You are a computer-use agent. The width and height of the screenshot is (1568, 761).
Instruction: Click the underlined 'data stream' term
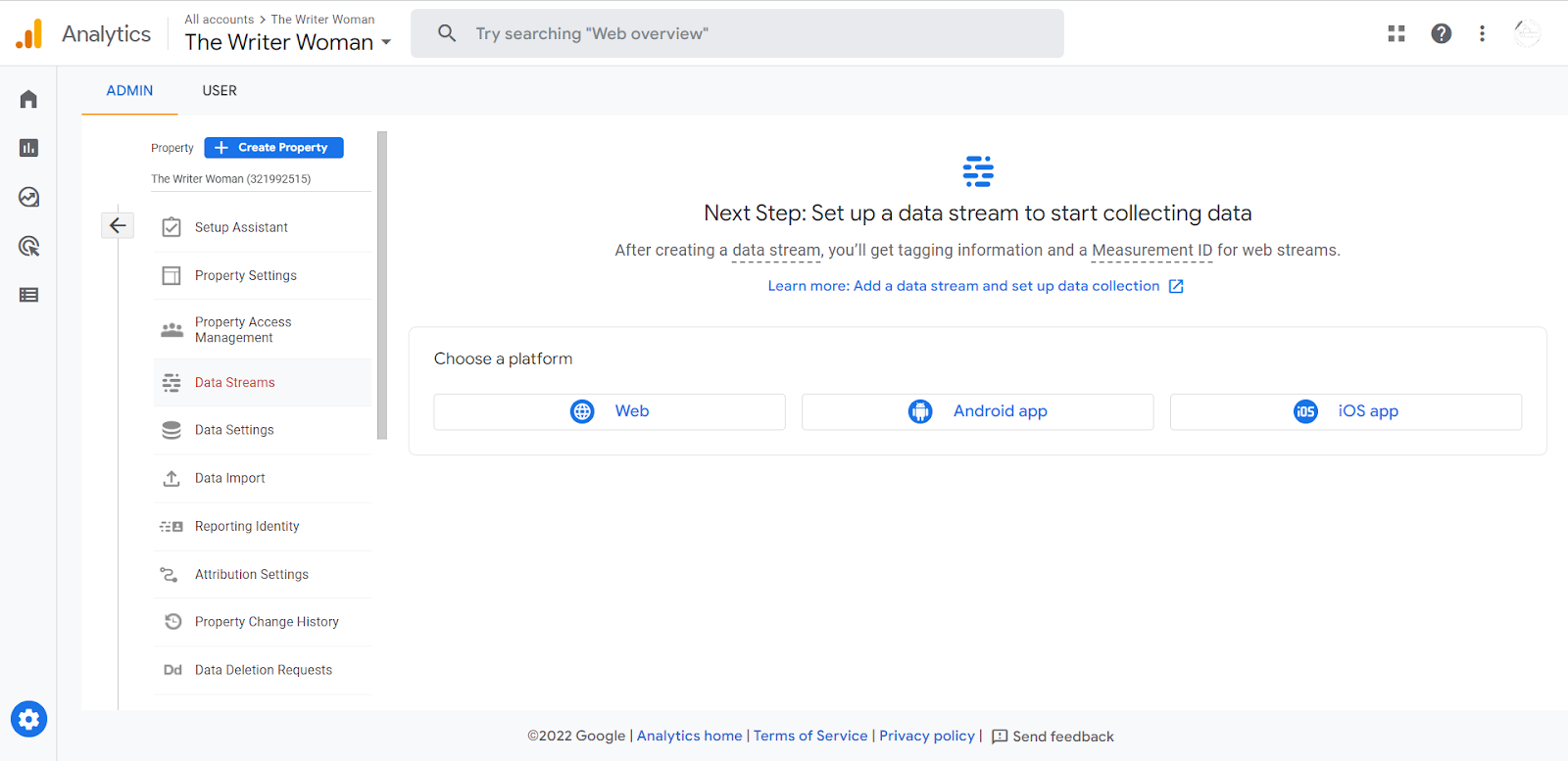pyautogui.click(x=776, y=251)
